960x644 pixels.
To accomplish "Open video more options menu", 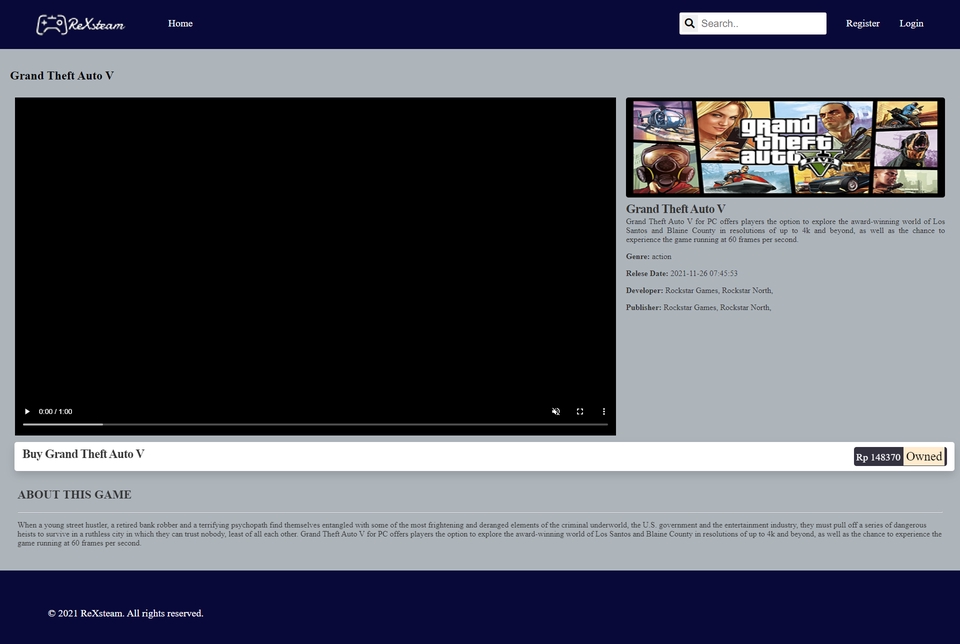I will pos(604,411).
